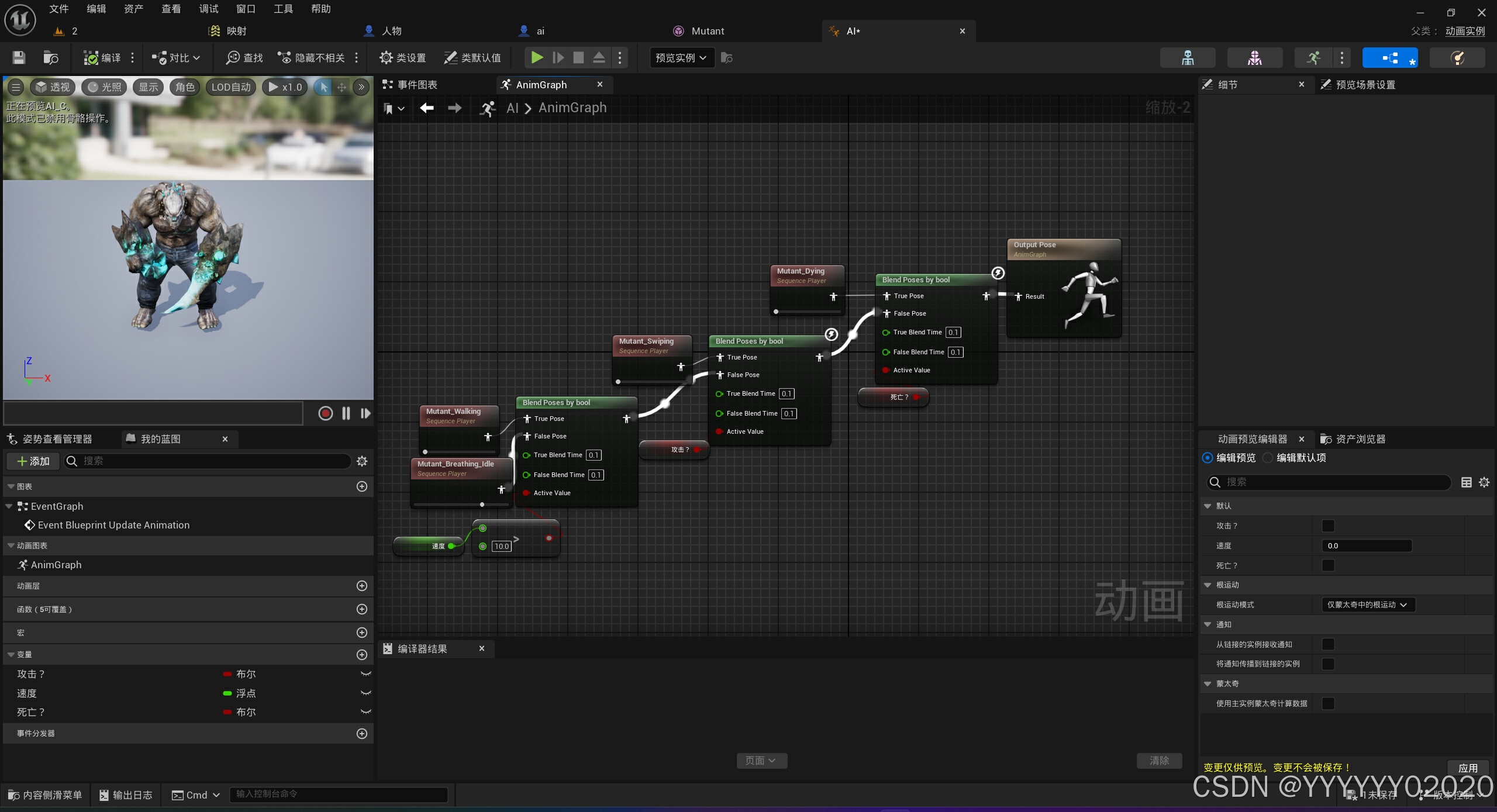The height and width of the screenshot is (812, 1497).
Task: Open the 查找 find tool
Action: click(244, 57)
